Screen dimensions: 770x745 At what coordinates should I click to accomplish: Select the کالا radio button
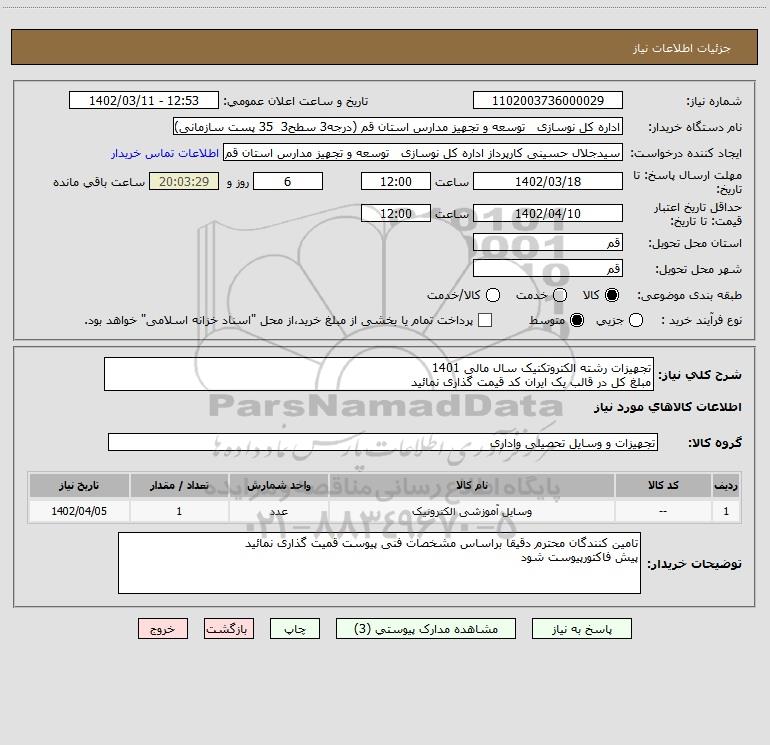(612, 295)
